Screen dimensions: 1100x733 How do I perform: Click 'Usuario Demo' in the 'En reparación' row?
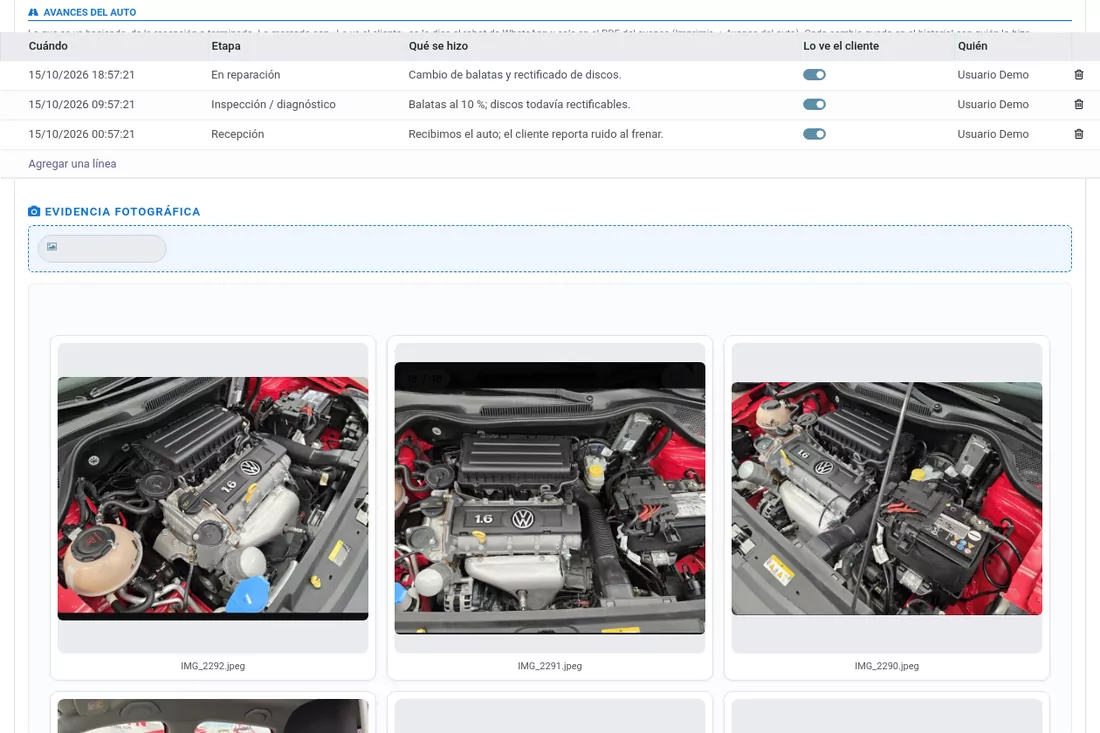tap(993, 75)
